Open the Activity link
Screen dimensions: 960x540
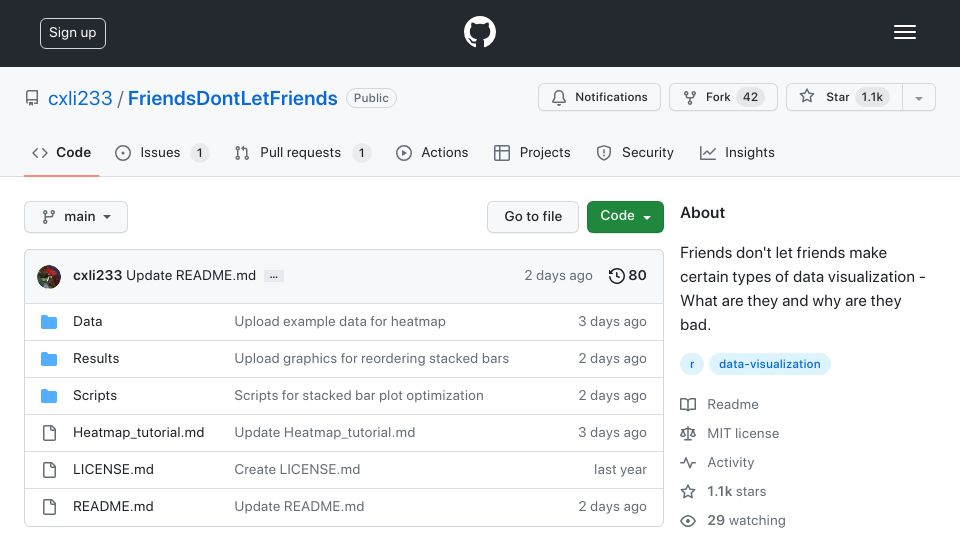click(731, 463)
